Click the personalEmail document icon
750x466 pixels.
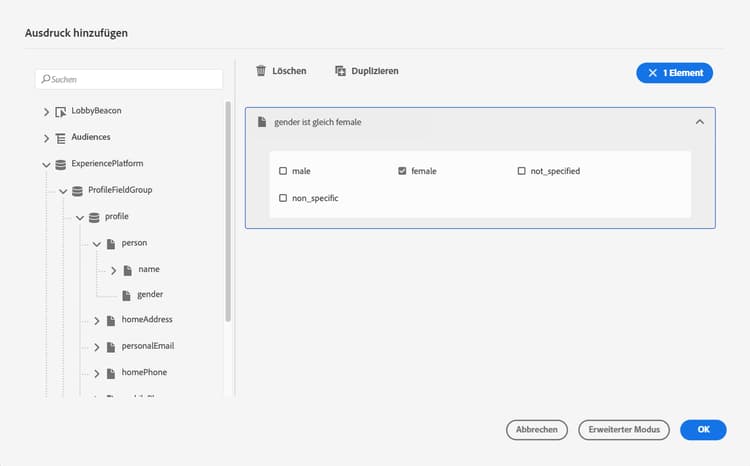[111, 347]
